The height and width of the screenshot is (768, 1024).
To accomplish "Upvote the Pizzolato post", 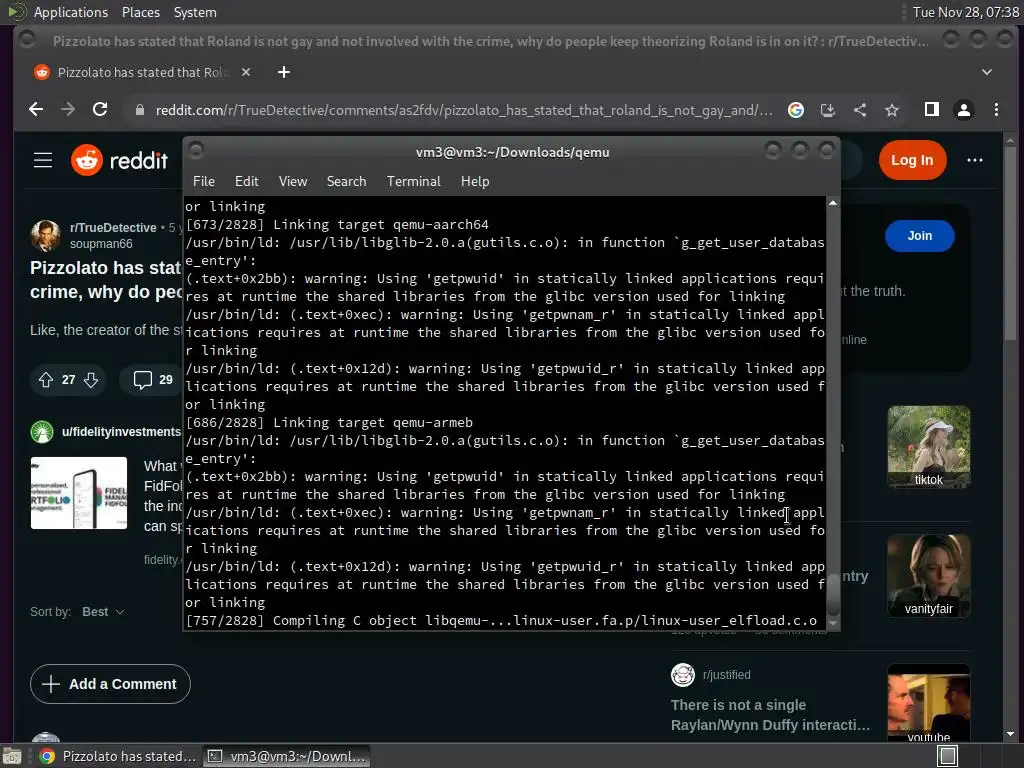I will (46, 379).
